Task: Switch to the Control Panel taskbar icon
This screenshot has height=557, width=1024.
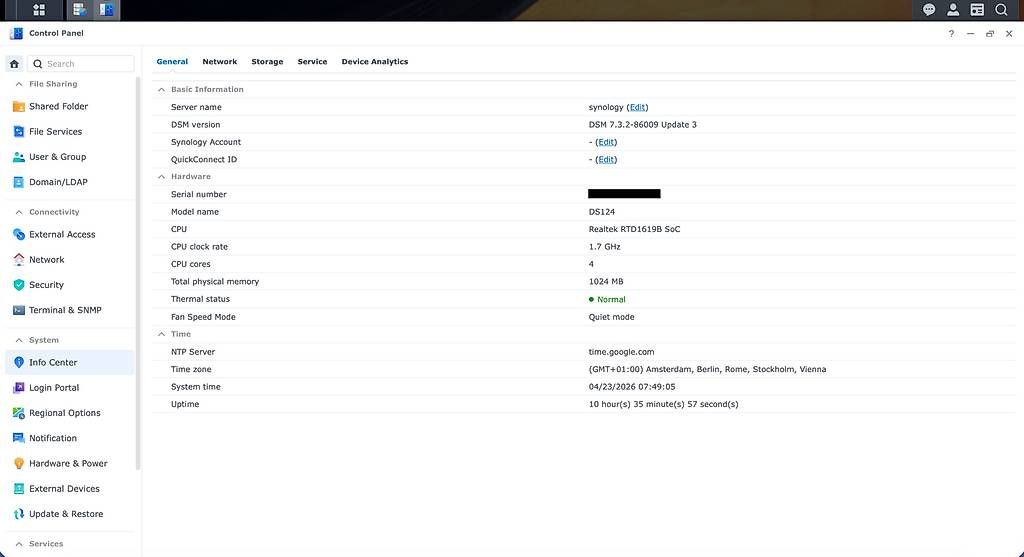Action: click(x=106, y=10)
